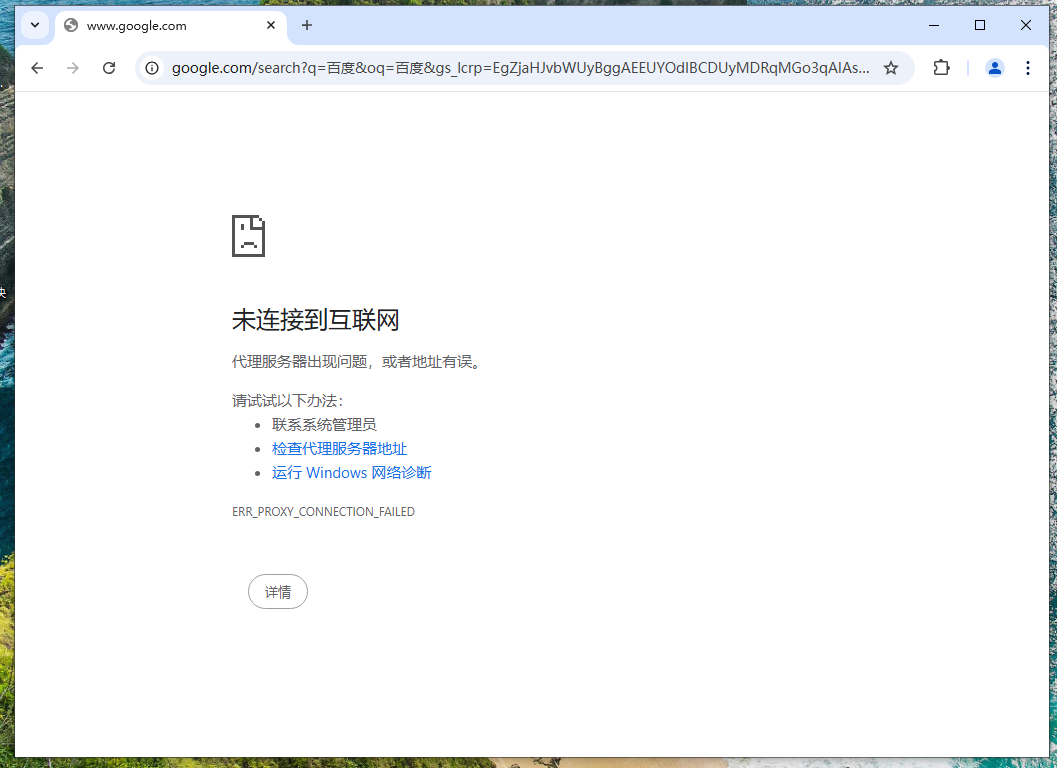Reload the failed page
1057x768 pixels.
pos(109,68)
